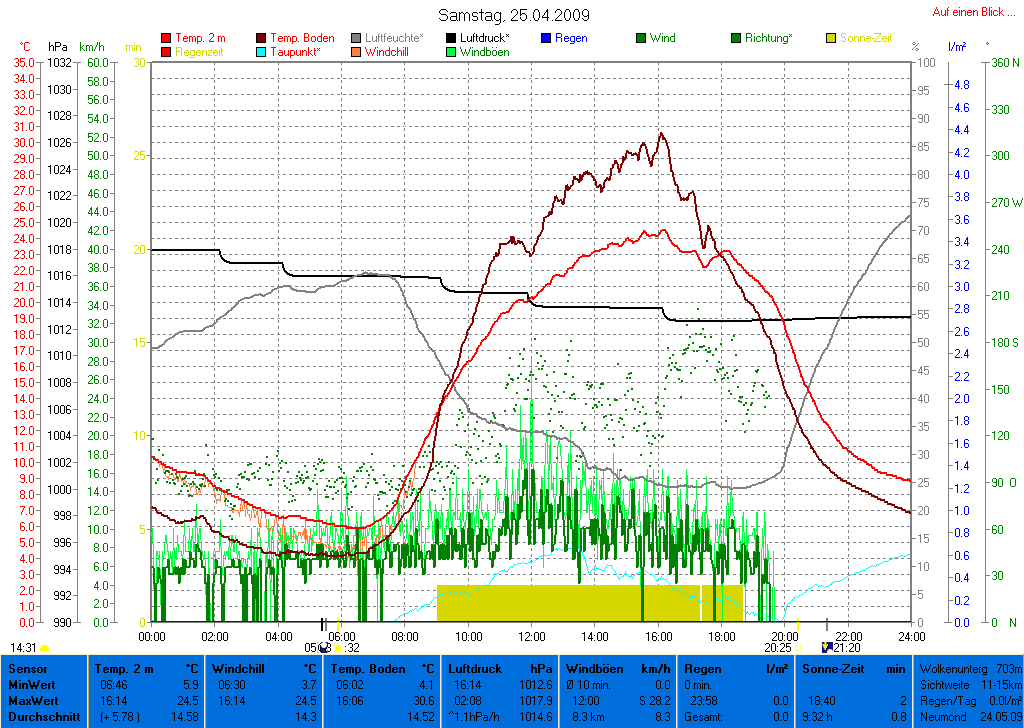
Task: Click the cyan 'Taupunkt' legend square
Action: tap(262, 52)
